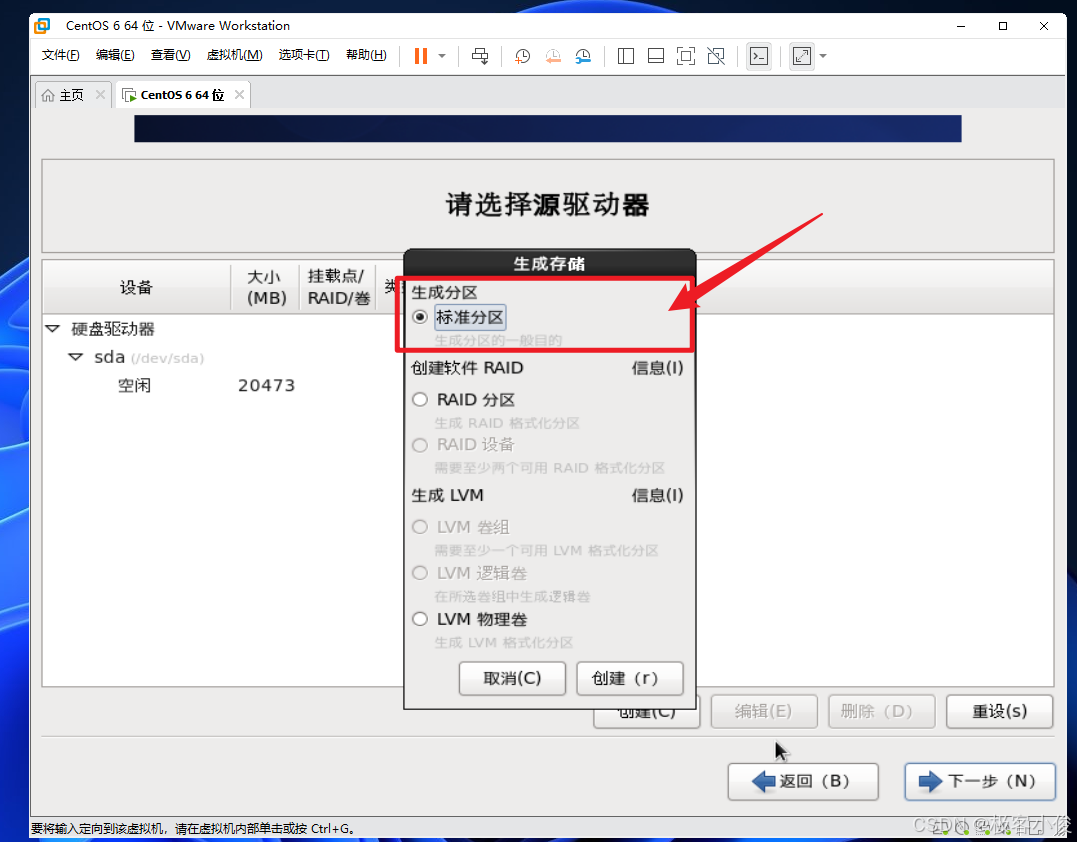This screenshot has height=842, width=1077.
Task: Toggle the thumbnail bar view
Action: (656, 56)
